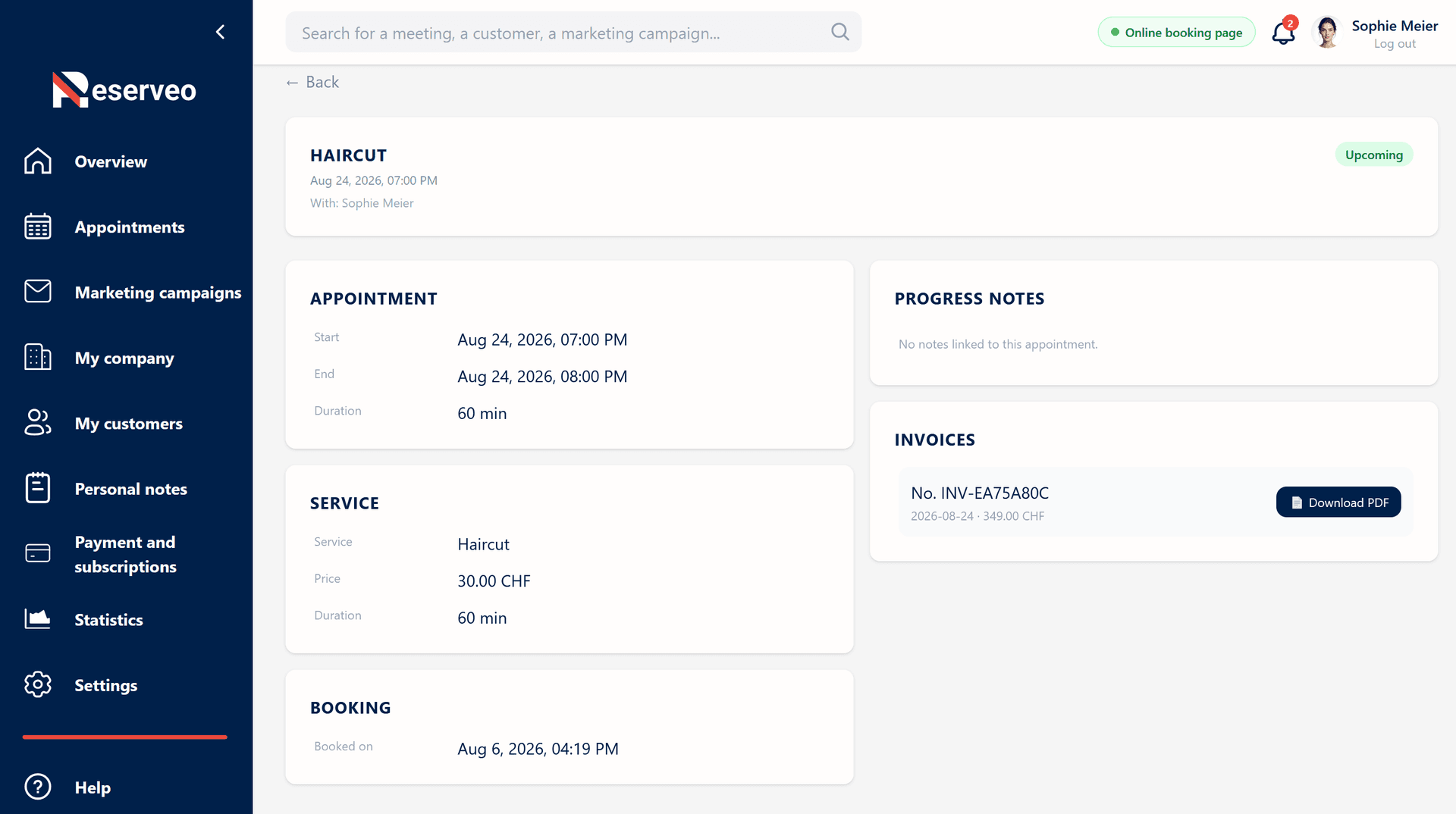Viewport: 1456px width, 814px height.
Task: Open Statistics menu item
Action: click(x=108, y=619)
